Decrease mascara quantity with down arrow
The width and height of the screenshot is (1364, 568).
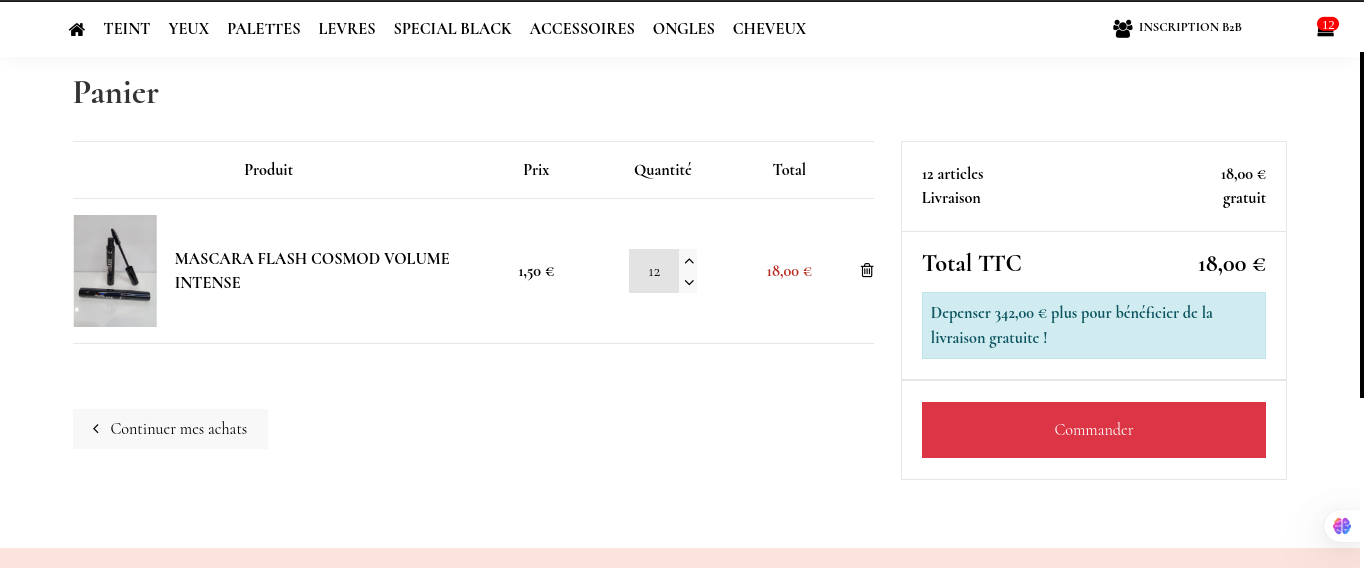(688, 283)
